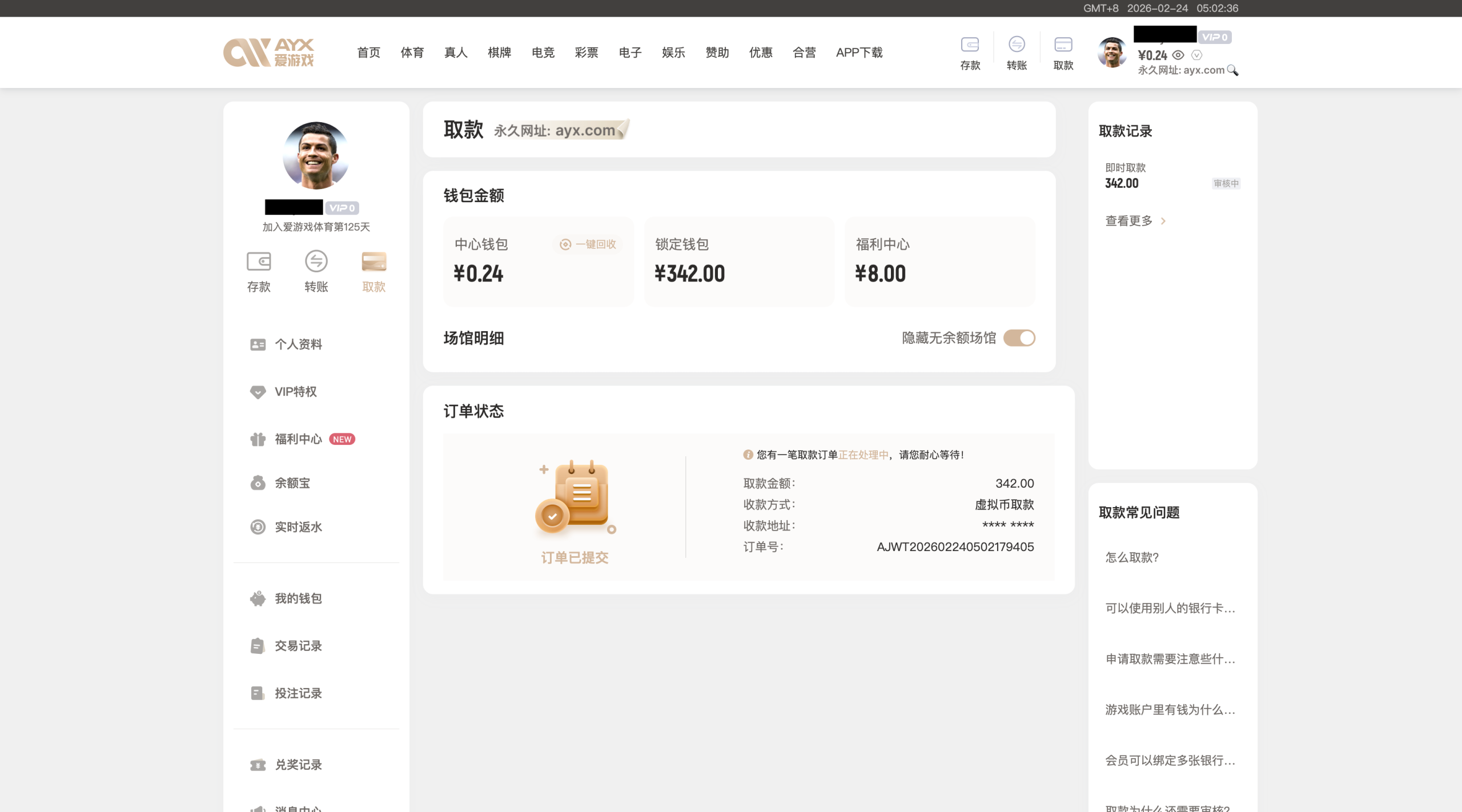
Task: Open the 体育 sports menu
Action: tap(412, 53)
